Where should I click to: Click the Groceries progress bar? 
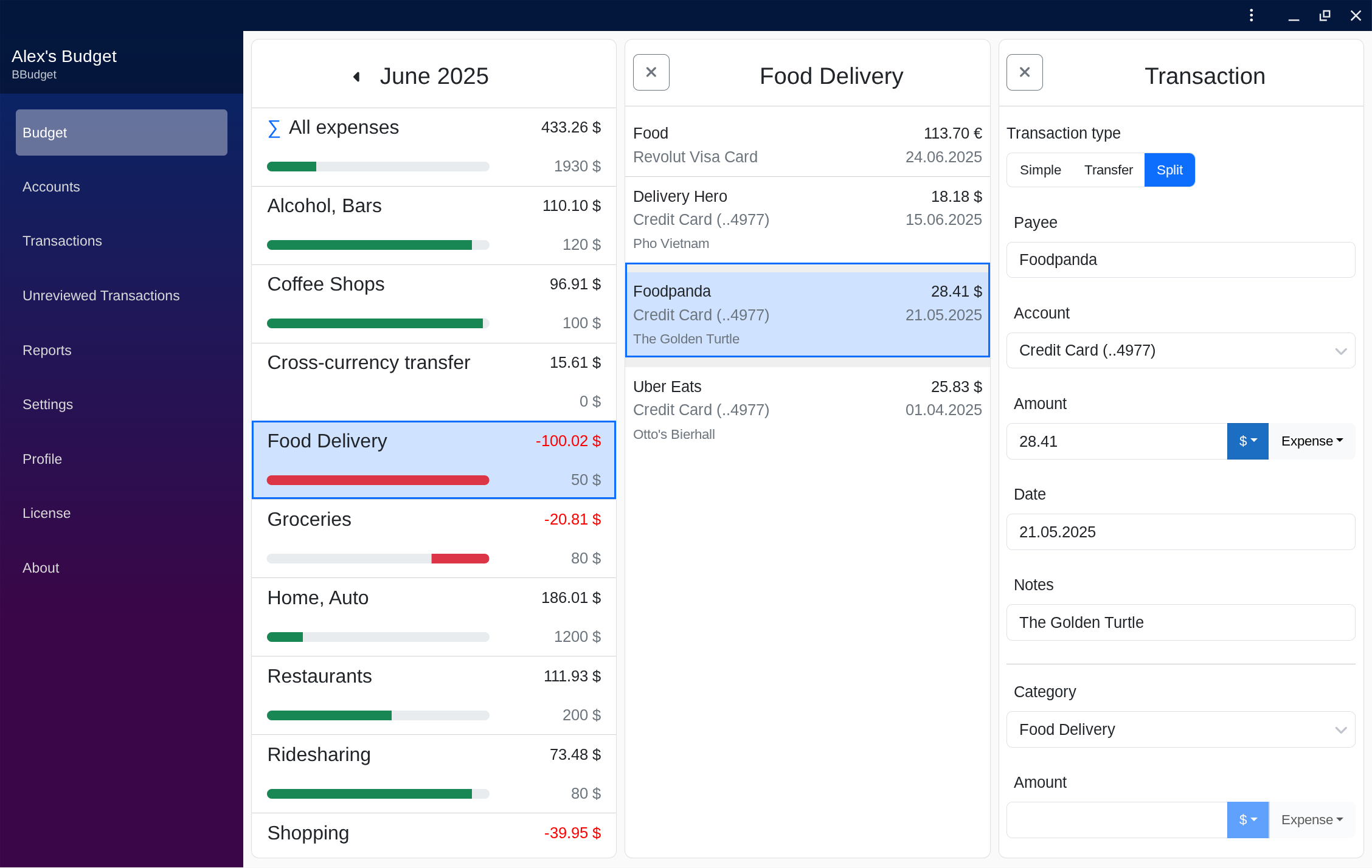pos(378,559)
